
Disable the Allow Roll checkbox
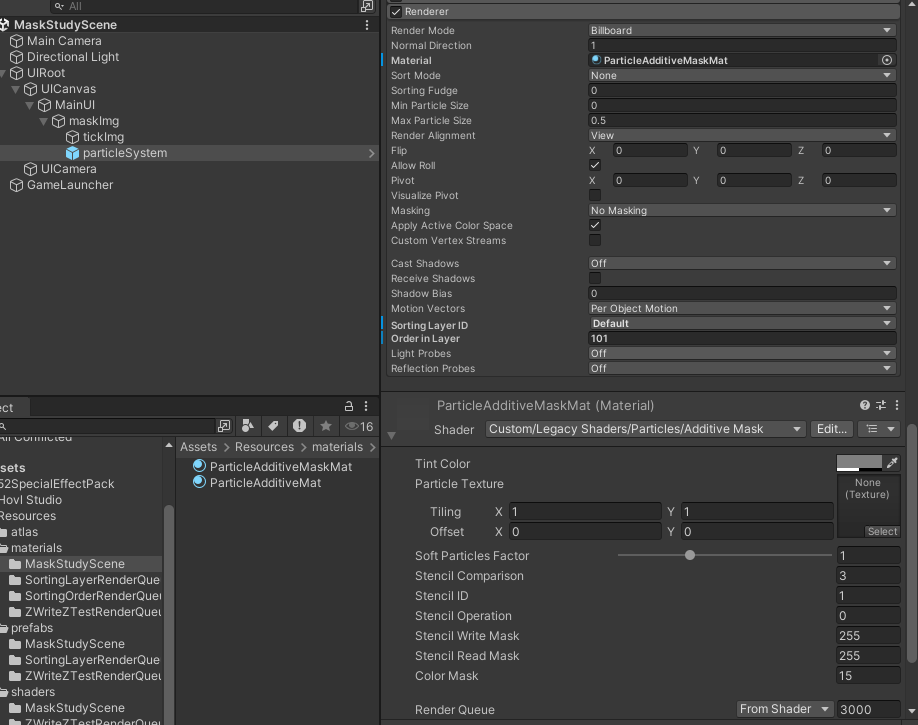(595, 165)
